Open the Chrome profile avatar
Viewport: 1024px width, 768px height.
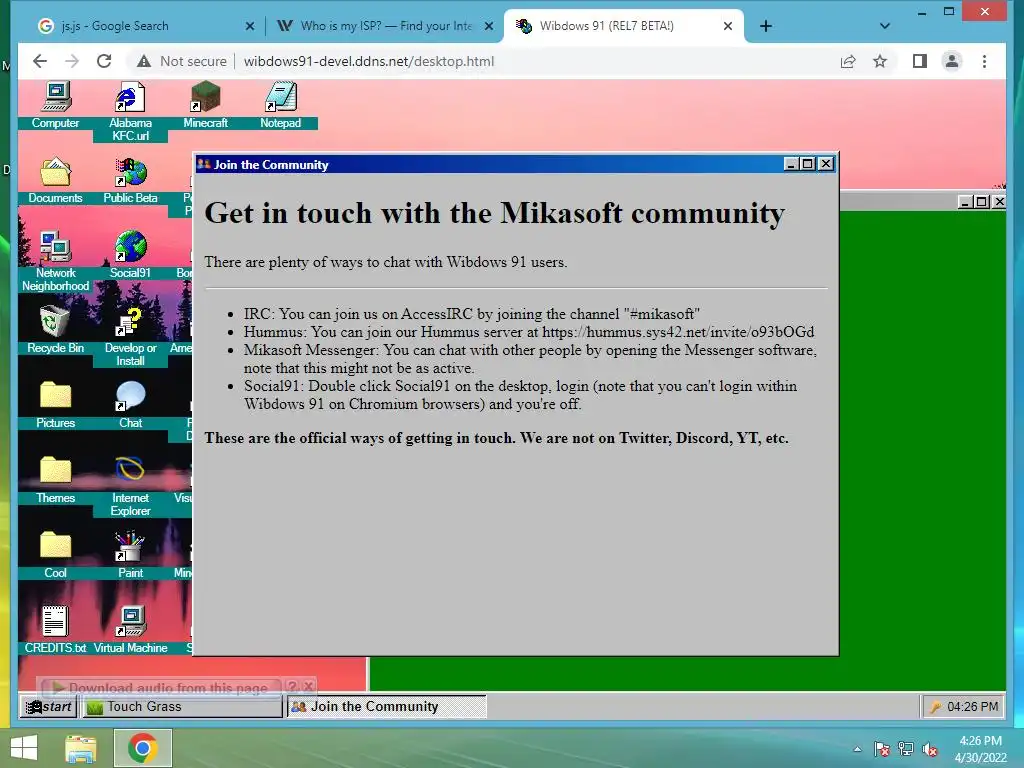coord(952,61)
